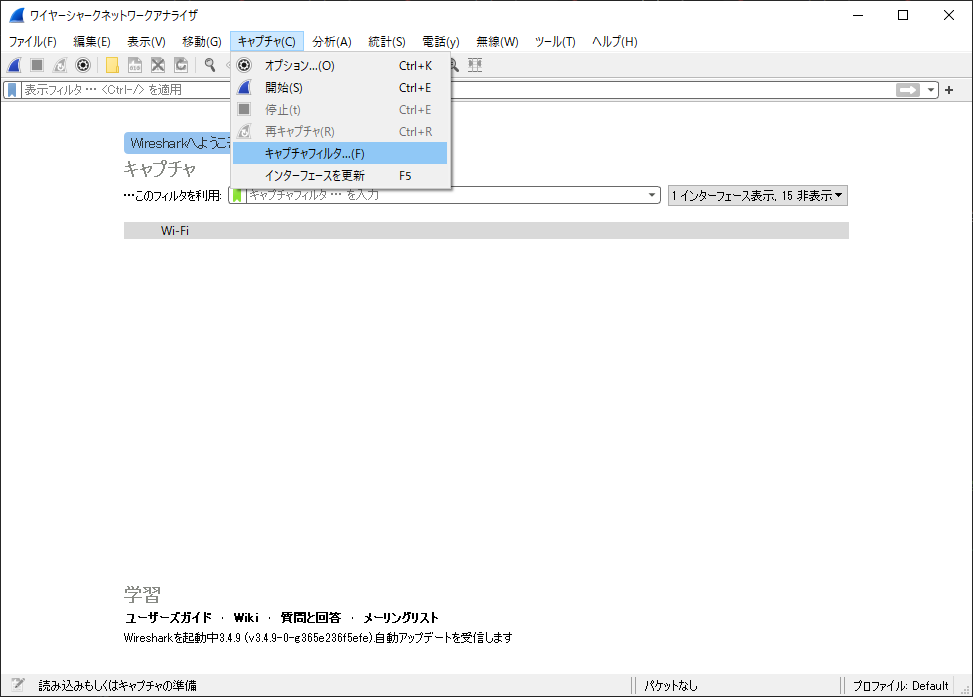Choose インターフェースを更新 menu entry
Screen dimensions: 973x697
[x=340, y=176]
